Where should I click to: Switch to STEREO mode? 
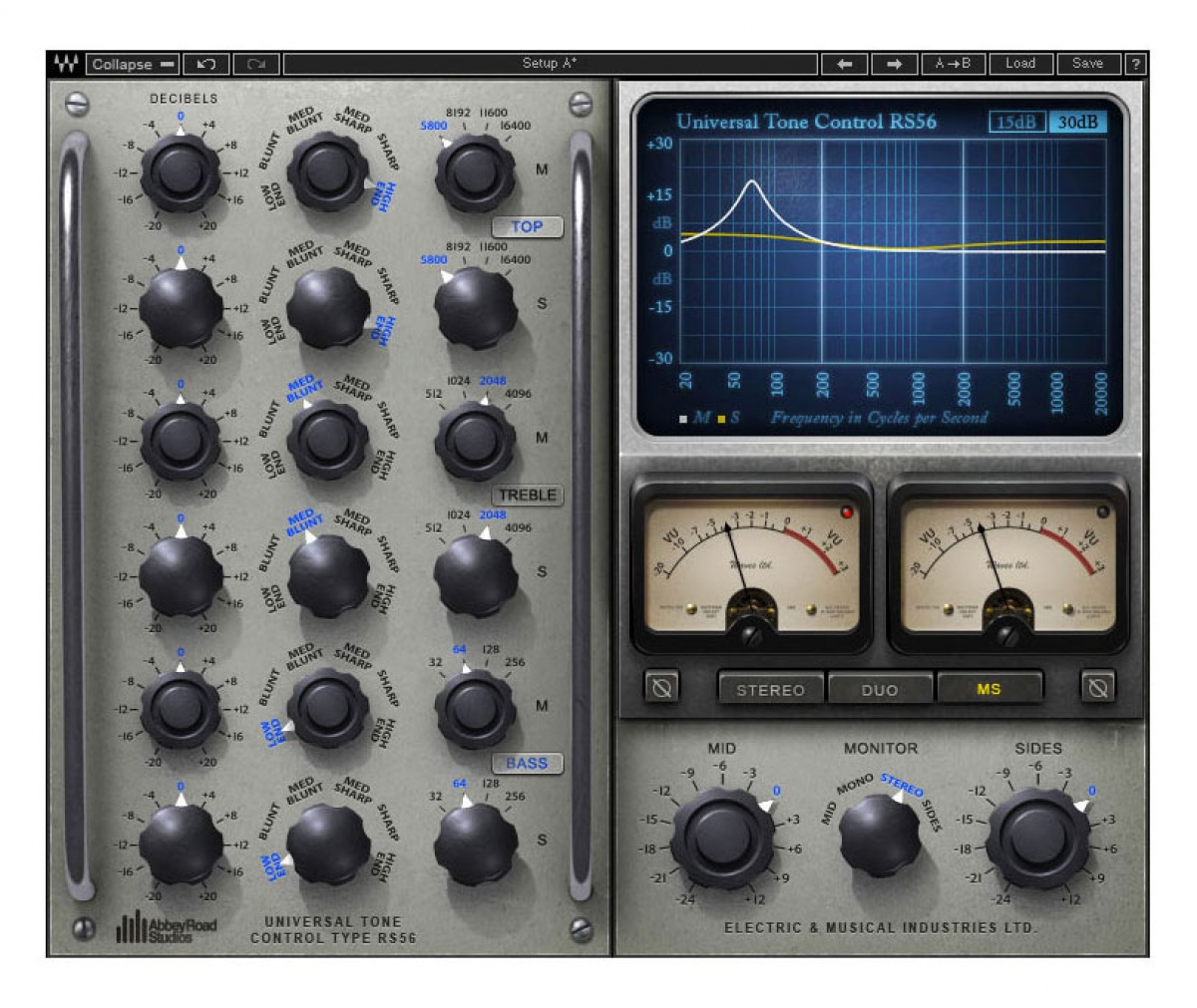click(x=770, y=689)
